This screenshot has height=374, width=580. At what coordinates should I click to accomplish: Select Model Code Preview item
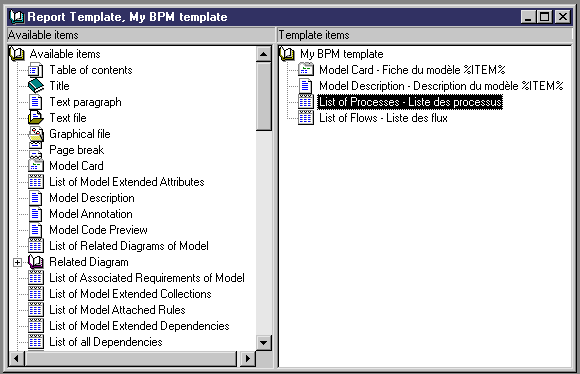pyautogui.click(x=98, y=230)
